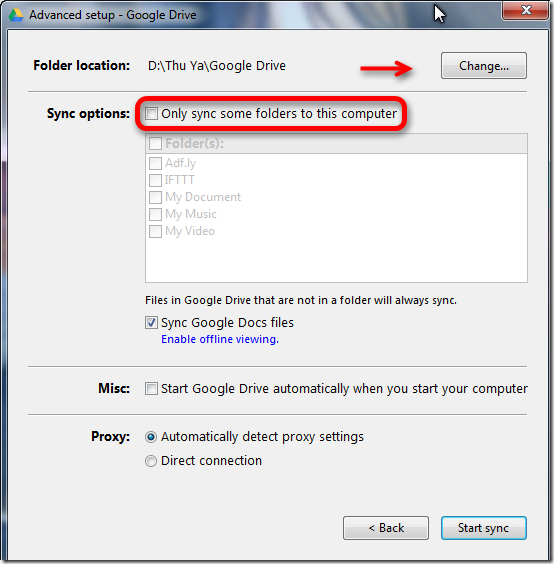Click the folder path D:\Thu Ya\Google Drive
Screen dimensions: 554x564
(217, 66)
